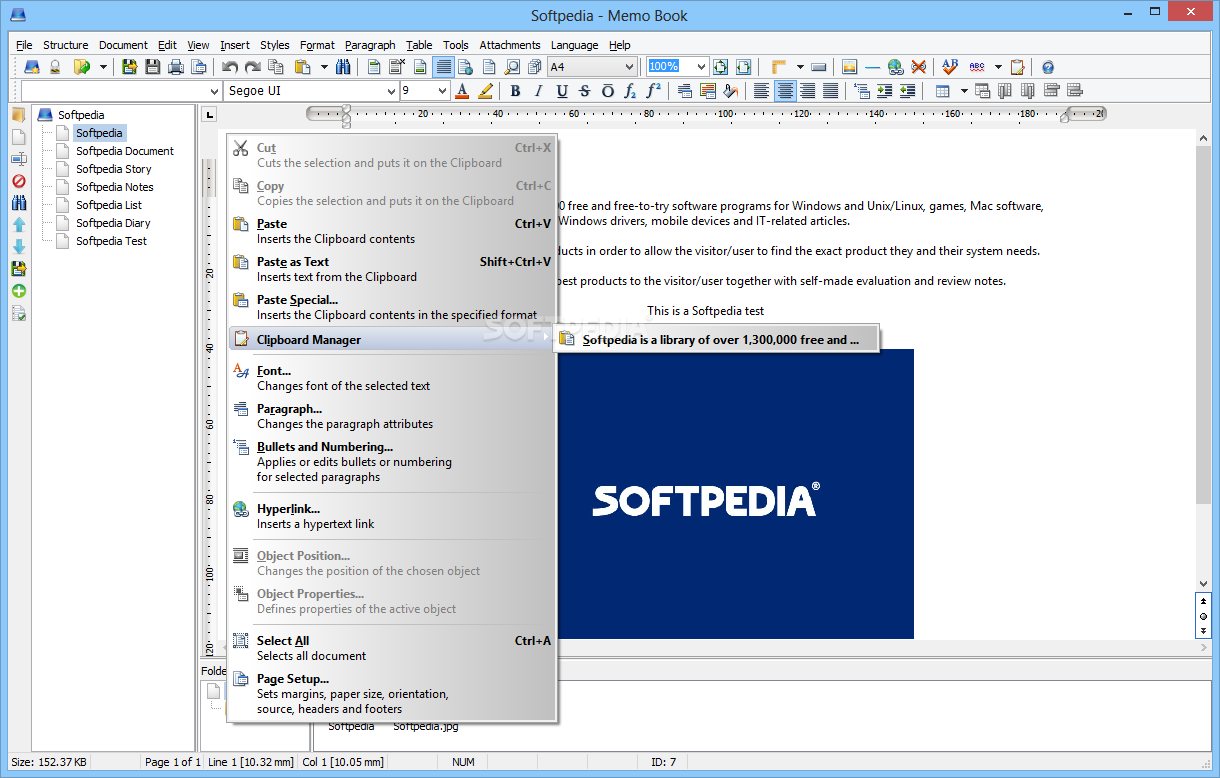Click the text highlight color marker icon
Image resolution: width=1220 pixels, height=778 pixels.
pyautogui.click(x=486, y=91)
